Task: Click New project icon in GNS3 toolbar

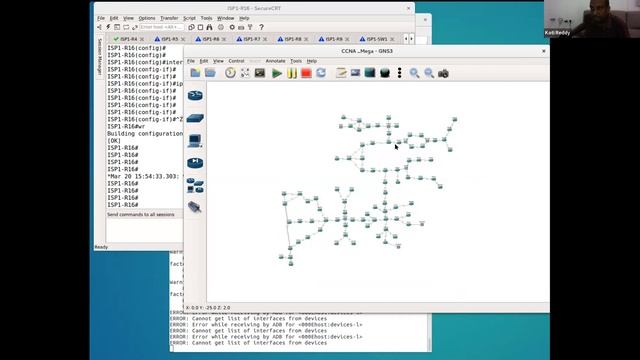Action: point(195,73)
